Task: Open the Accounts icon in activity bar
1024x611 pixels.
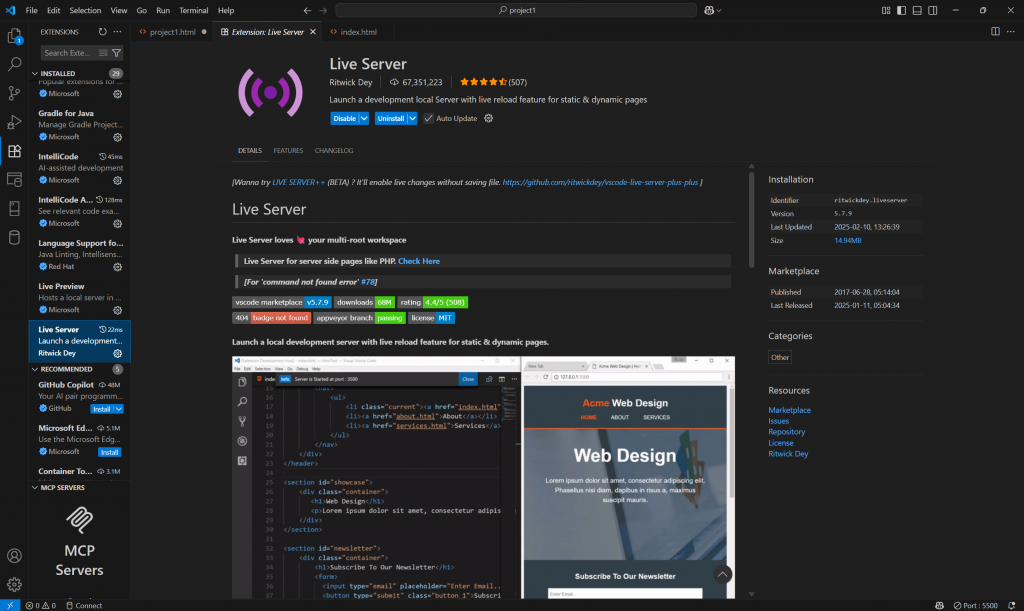Action: coord(14,556)
